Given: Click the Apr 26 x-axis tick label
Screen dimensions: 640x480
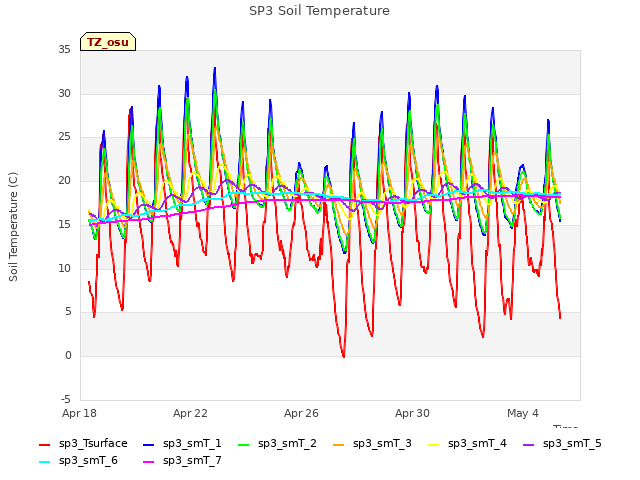Looking at the screenshot, I should pyautogui.click(x=301, y=413).
